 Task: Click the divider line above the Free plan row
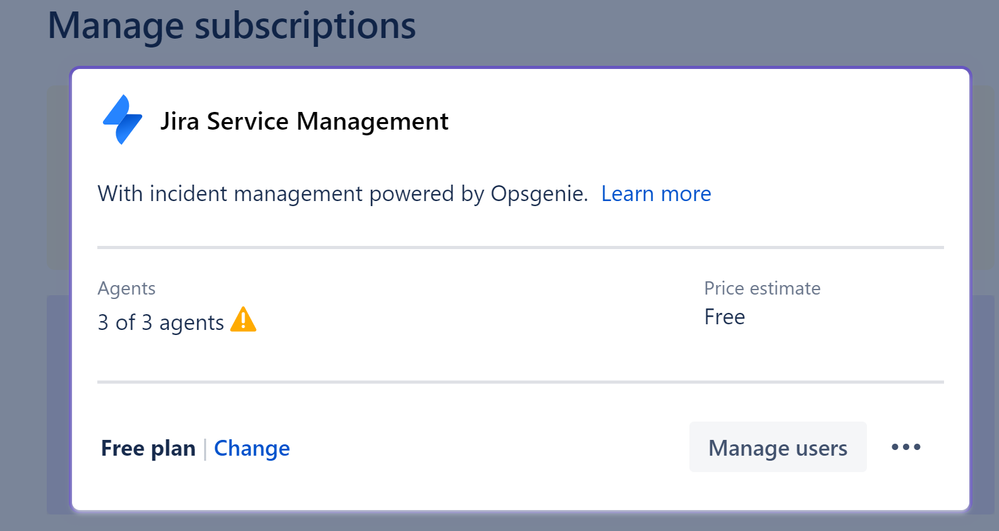coord(521,382)
